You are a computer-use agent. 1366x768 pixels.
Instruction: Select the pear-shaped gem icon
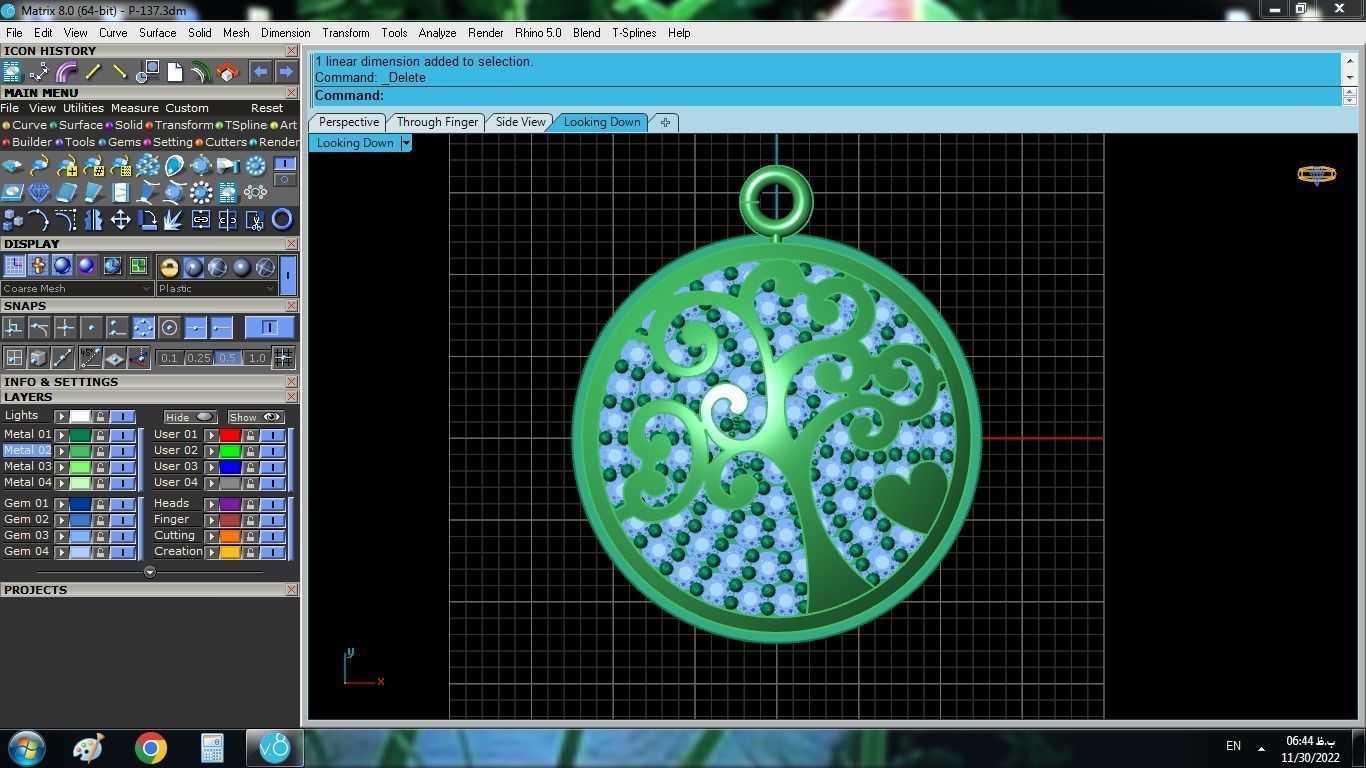point(174,165)
